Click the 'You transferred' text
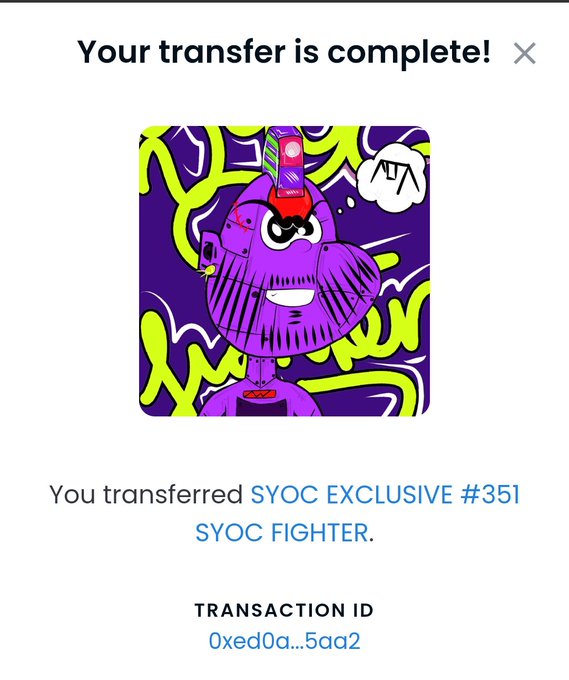569x680 pixels. [x=146, y=494]
